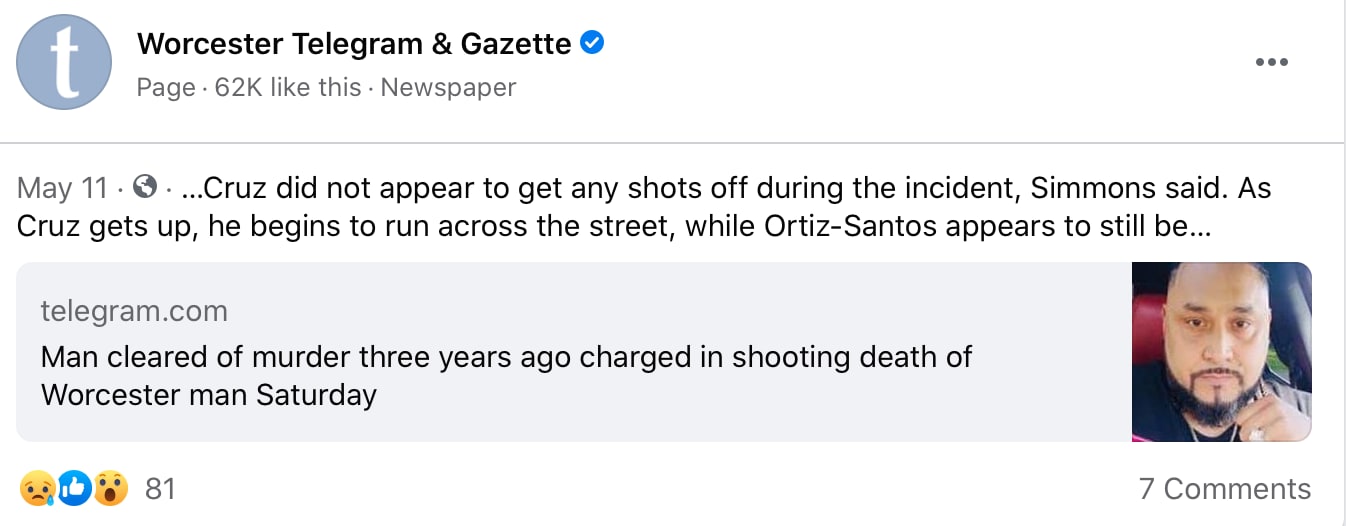1346x526 pixels.
Task: Expand truncated post text ending "still be…"
Action: point(1196,226)
